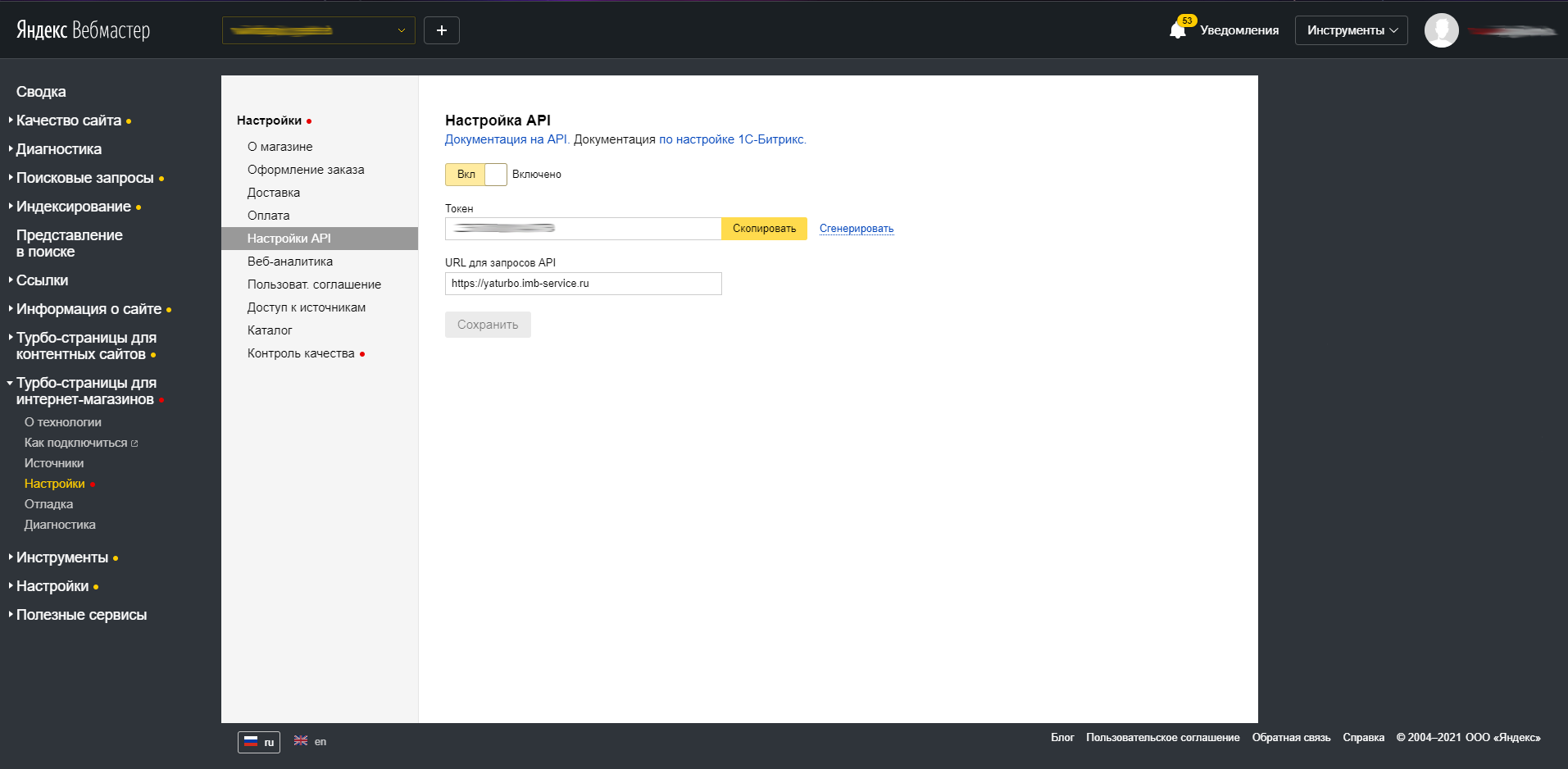Screen dimensions: 1568x769
Task: Open Блог footer link
Action: click(1062, 738)
